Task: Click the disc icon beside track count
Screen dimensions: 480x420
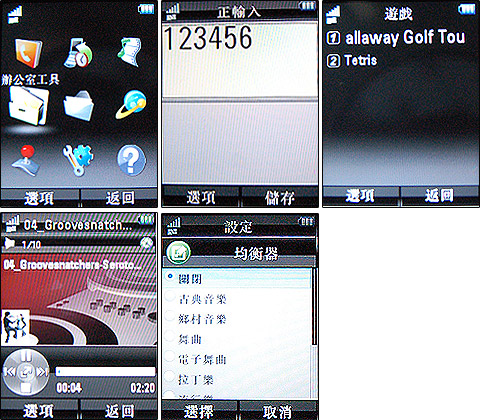Action: pos(146,243)
